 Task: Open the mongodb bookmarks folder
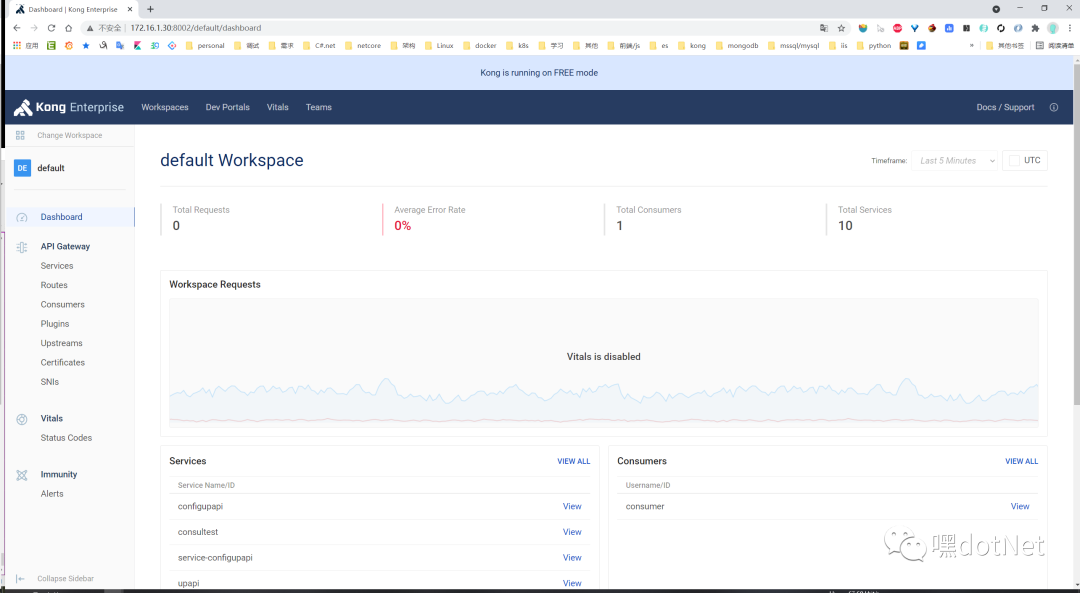pos(737,45)
